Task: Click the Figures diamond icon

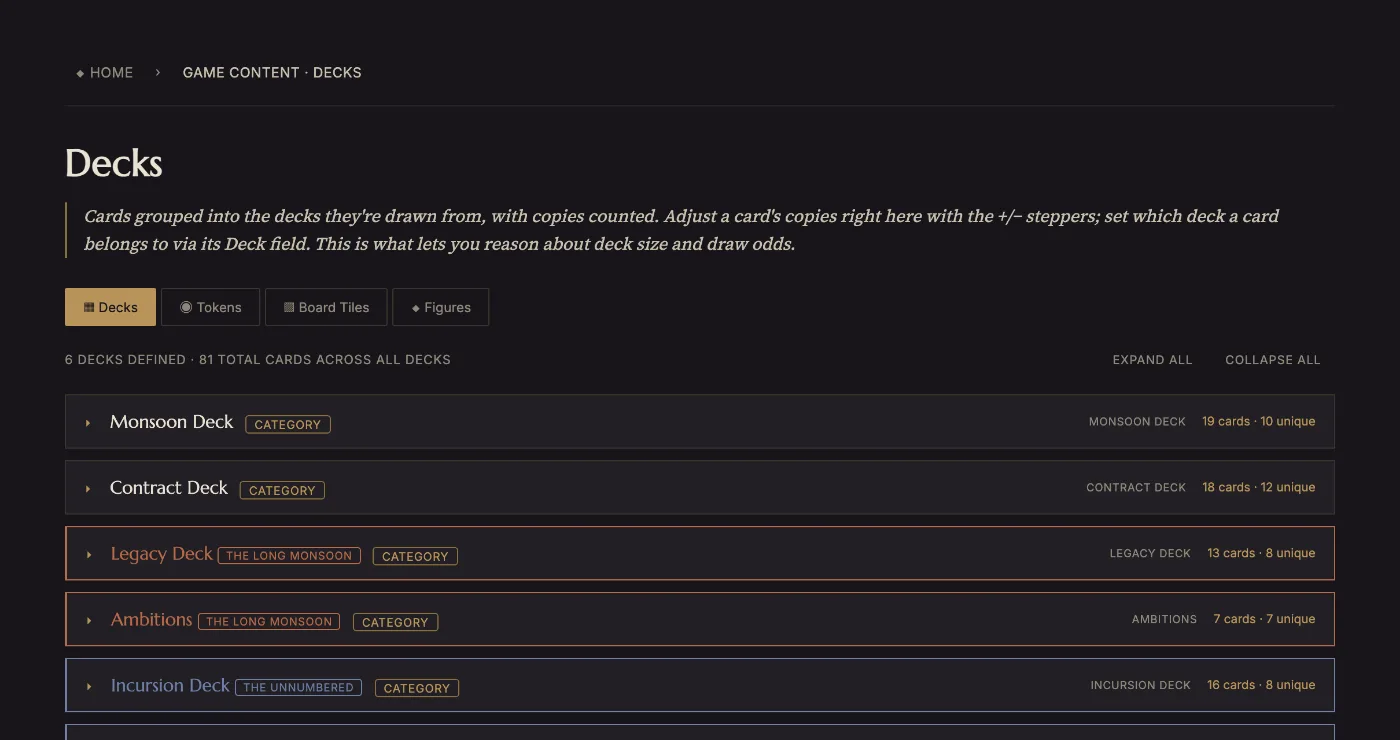Action: point(416,308)
